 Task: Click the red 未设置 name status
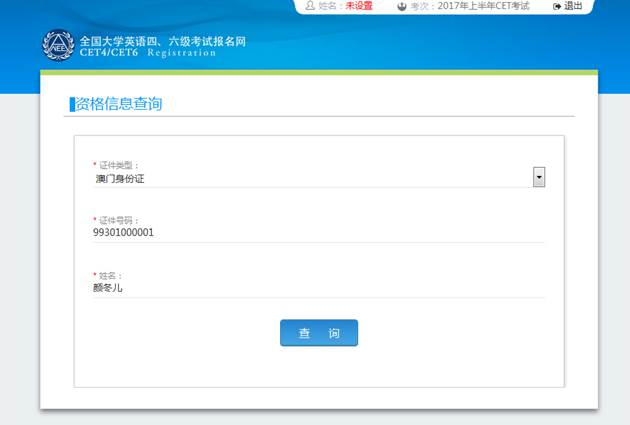tap(359, 6)
